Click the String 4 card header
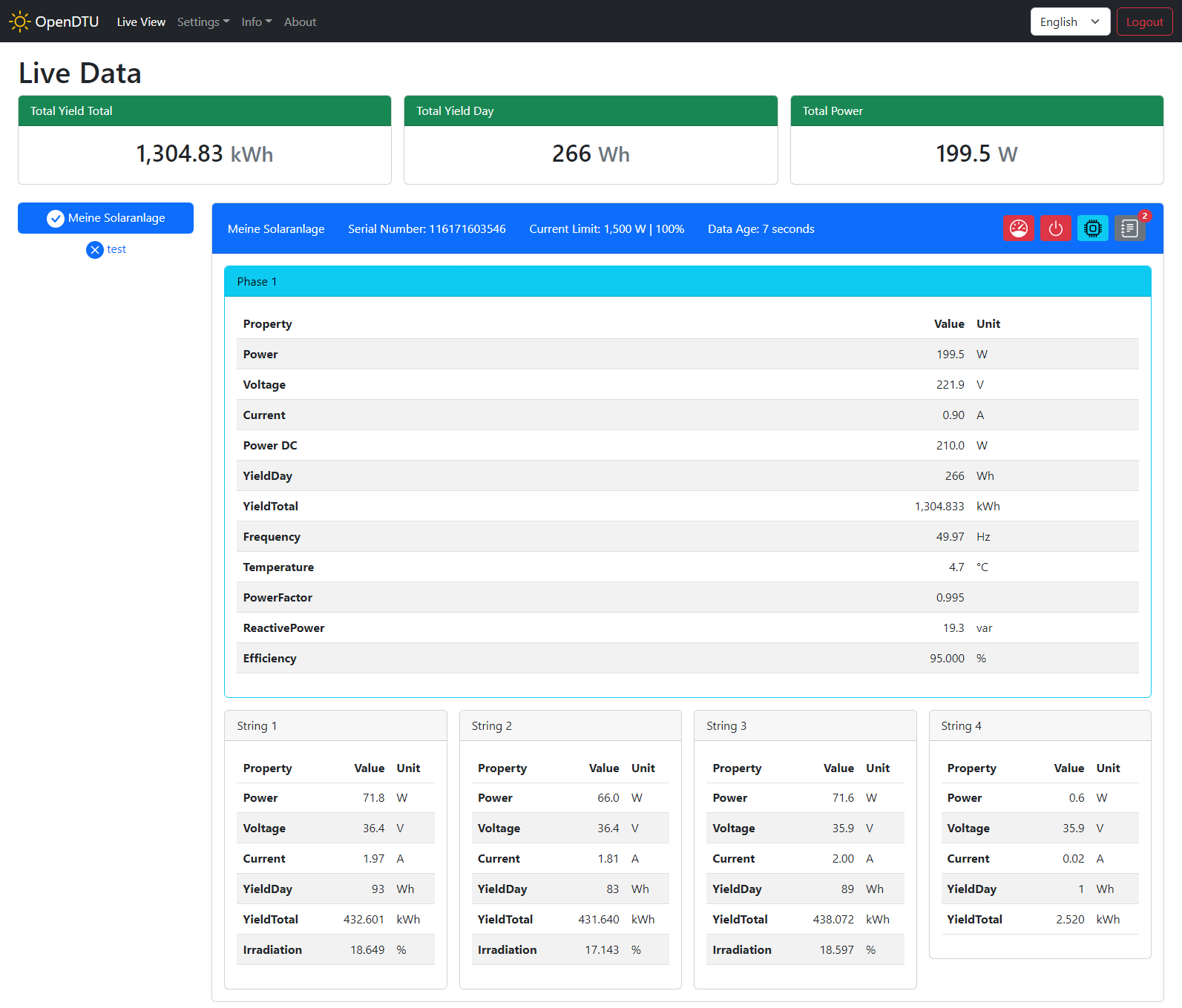 click(1040, 726)
